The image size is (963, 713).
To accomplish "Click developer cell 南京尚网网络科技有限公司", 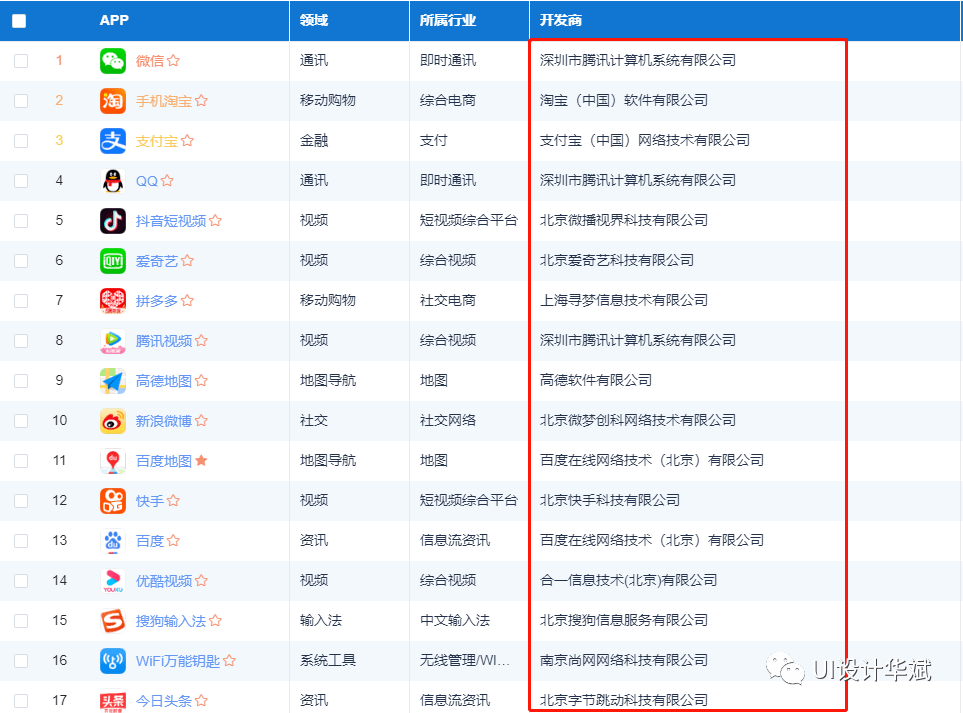I will tap(623, 660).
